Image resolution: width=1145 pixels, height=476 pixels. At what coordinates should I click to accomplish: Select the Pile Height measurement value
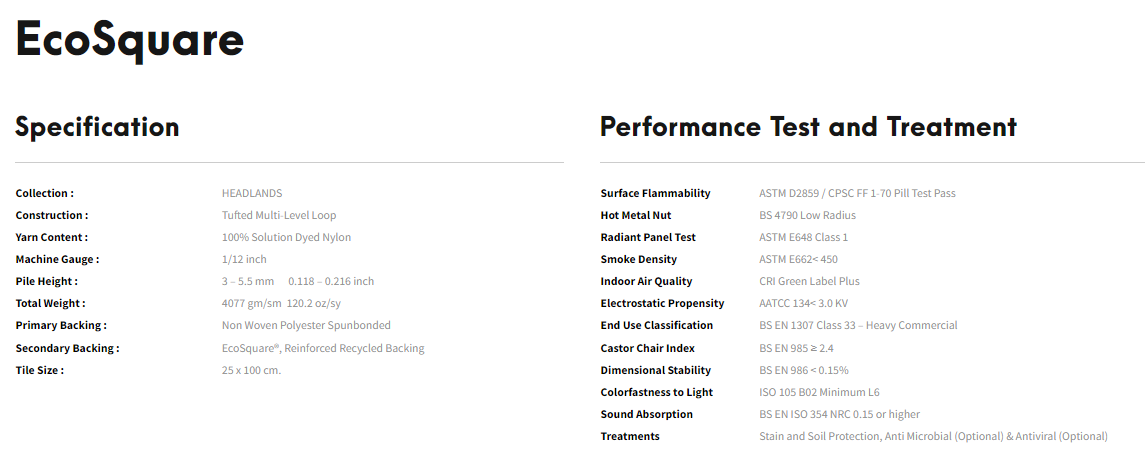(298, 281)
